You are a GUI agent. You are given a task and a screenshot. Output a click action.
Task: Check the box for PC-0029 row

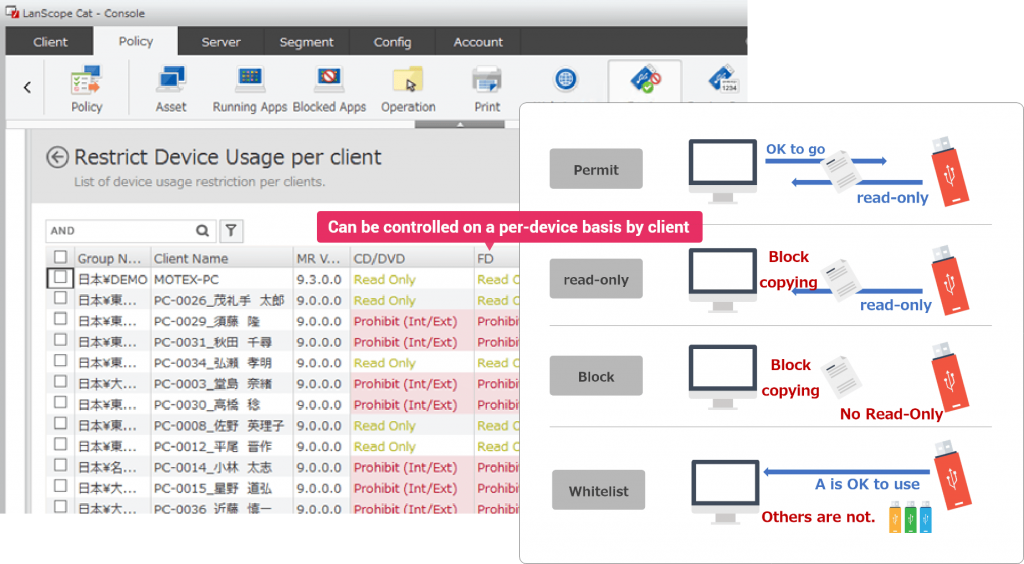61,320
